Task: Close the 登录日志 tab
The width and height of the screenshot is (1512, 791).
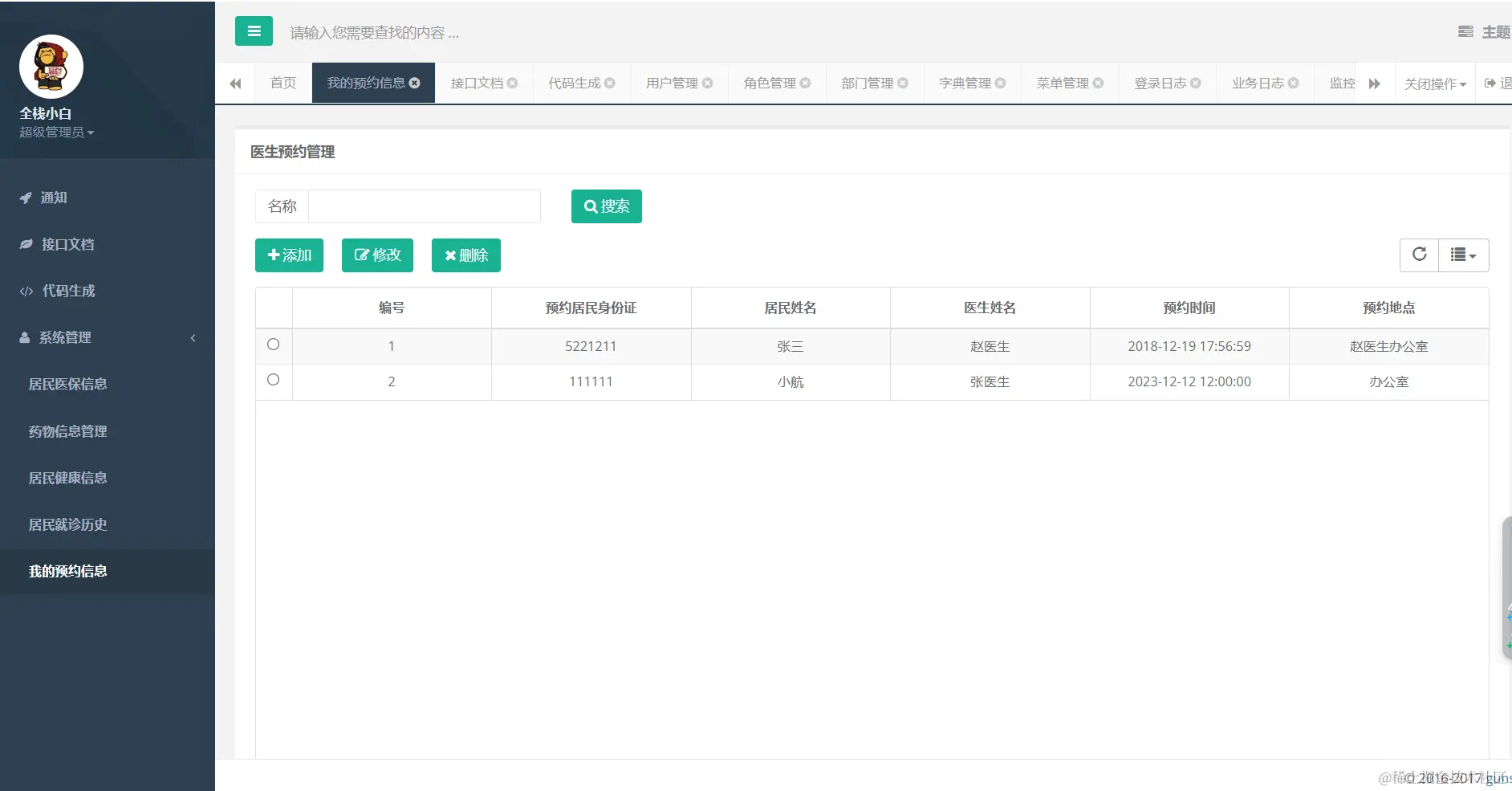Action: tap(1196, 83)
